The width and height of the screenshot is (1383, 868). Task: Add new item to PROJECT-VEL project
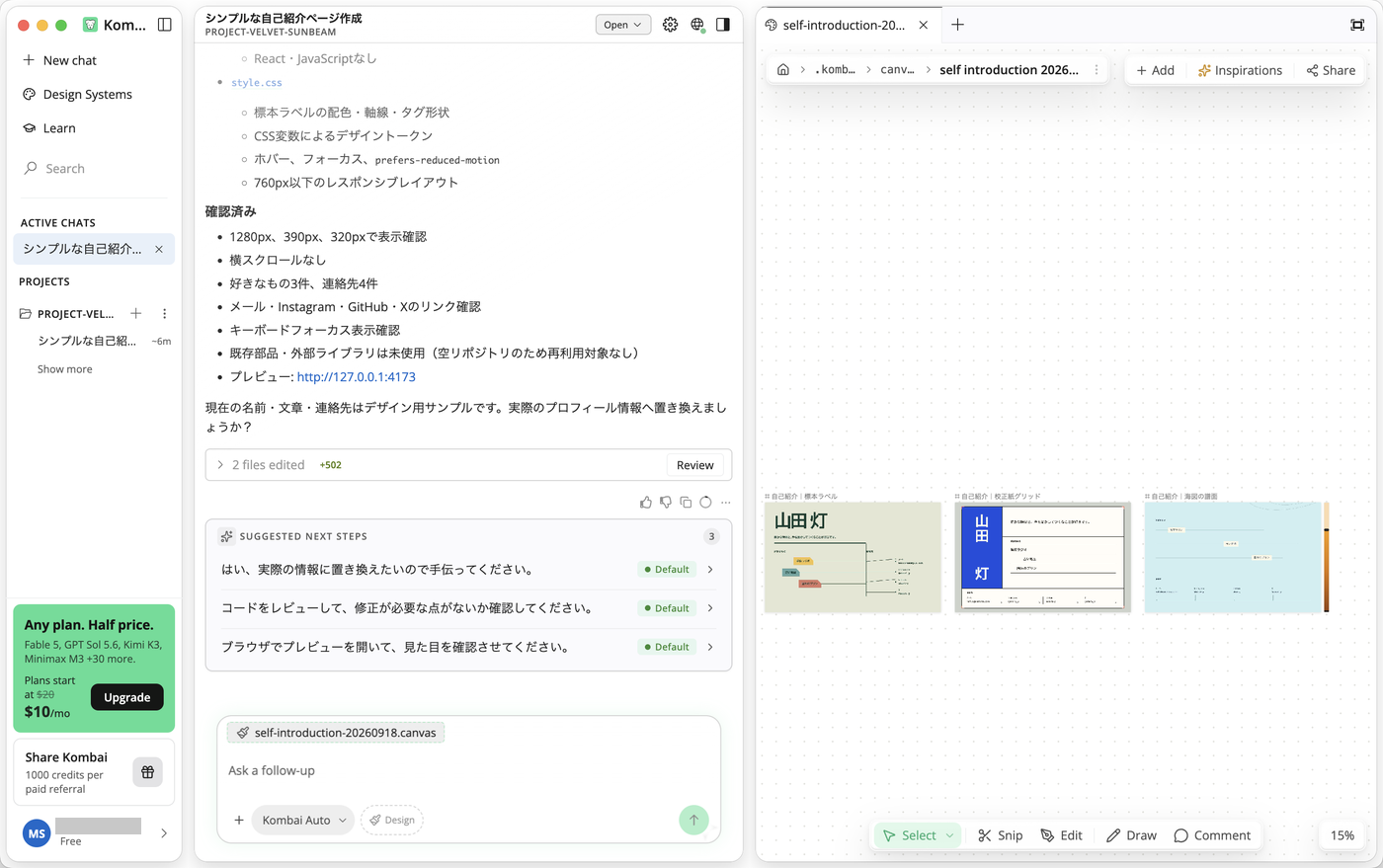pos(136,314)
